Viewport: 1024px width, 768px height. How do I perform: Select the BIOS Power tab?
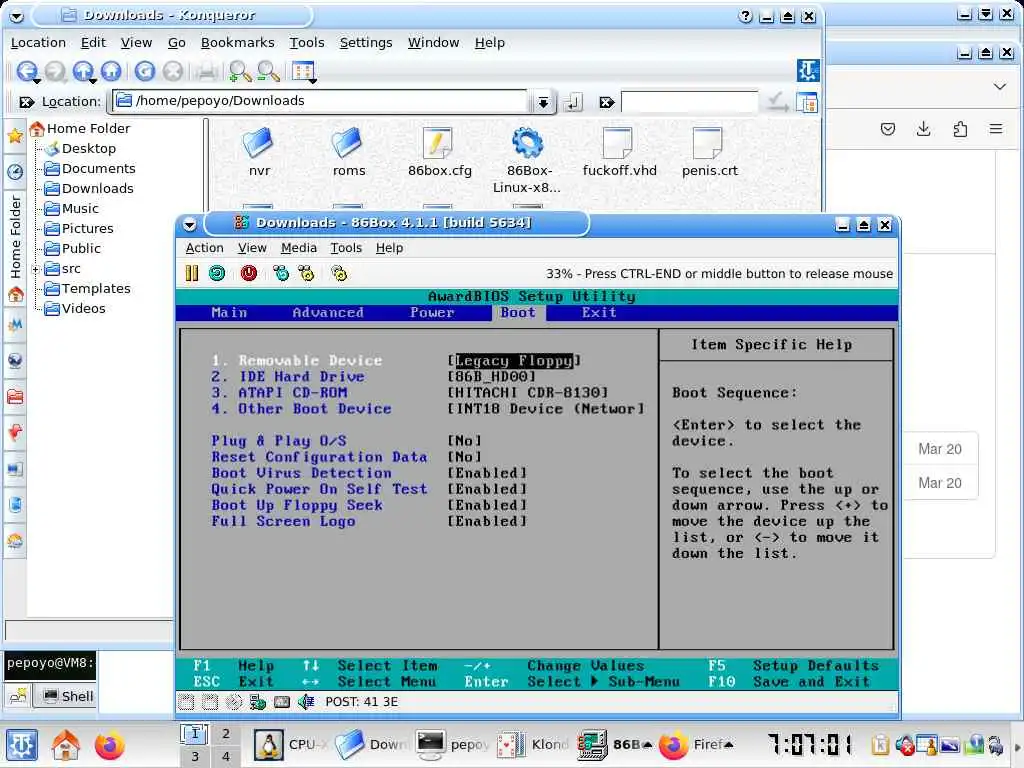pyautogui.click(x=432, y=313)
